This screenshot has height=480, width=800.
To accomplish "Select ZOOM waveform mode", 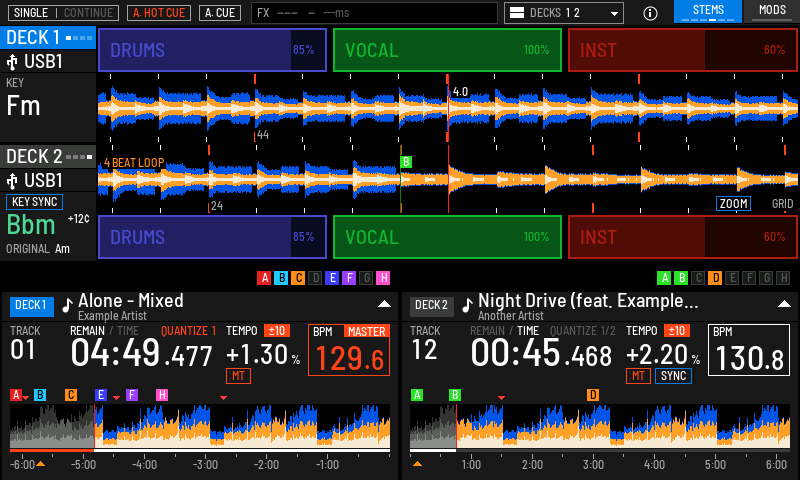I will coord(733,204).
